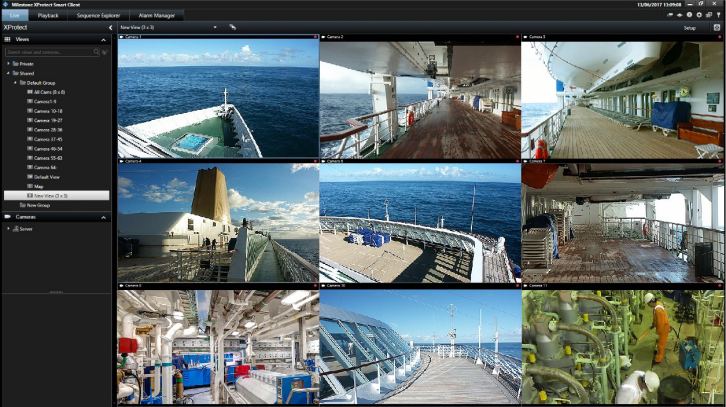Click the search magnifier icon in Views

coord(94,51)
